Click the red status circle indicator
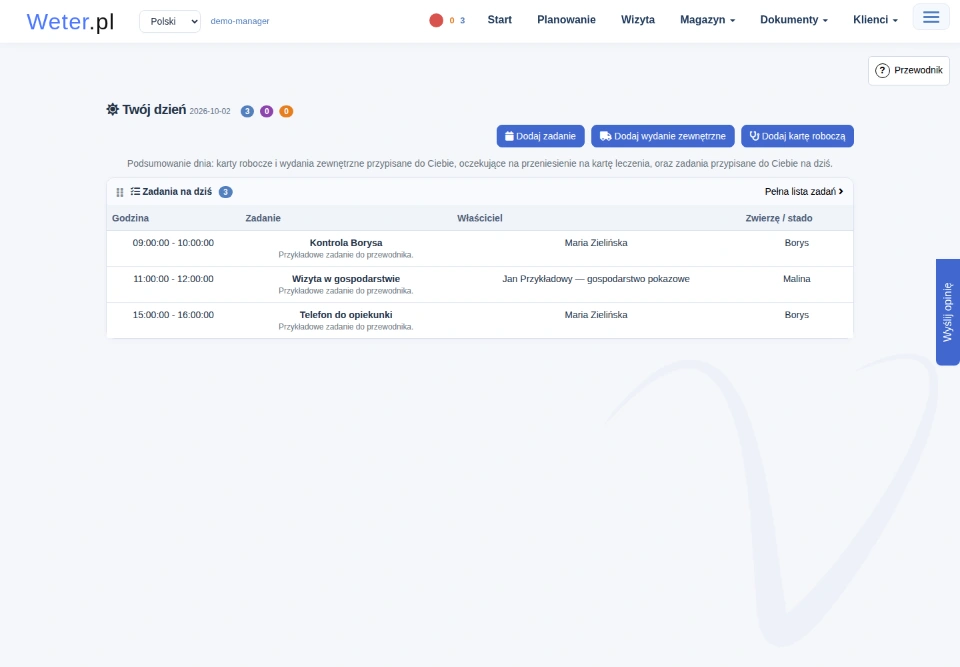This screenshot has width=960, height=667. pyautogui.click(x=436, y=20)
